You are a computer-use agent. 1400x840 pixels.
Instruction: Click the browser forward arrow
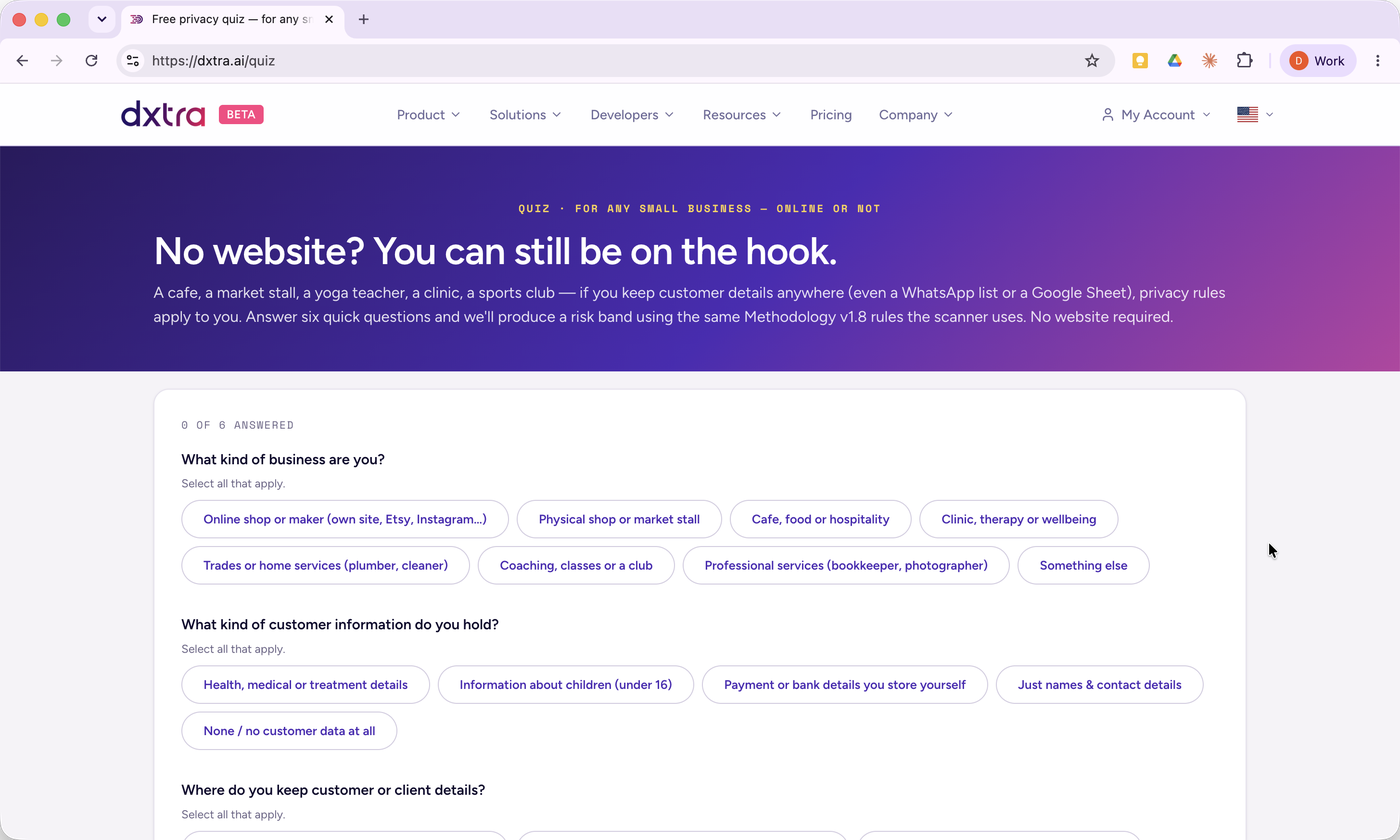[56, 61]
